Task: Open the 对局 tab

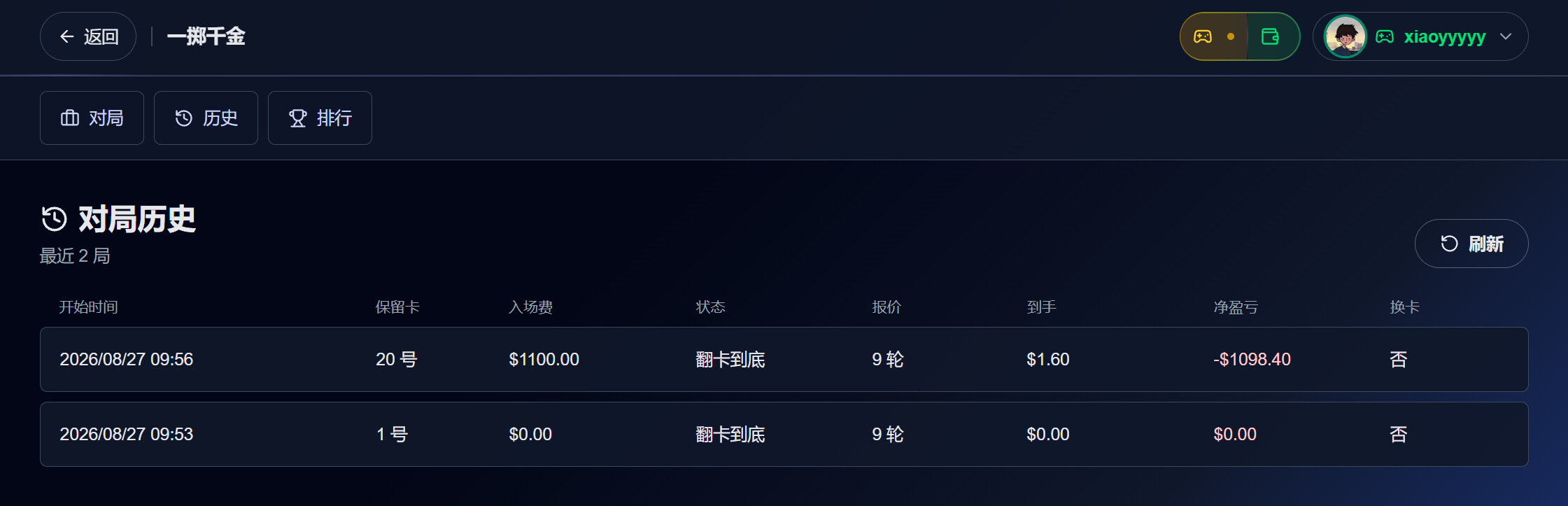Action: pos(92,118)
